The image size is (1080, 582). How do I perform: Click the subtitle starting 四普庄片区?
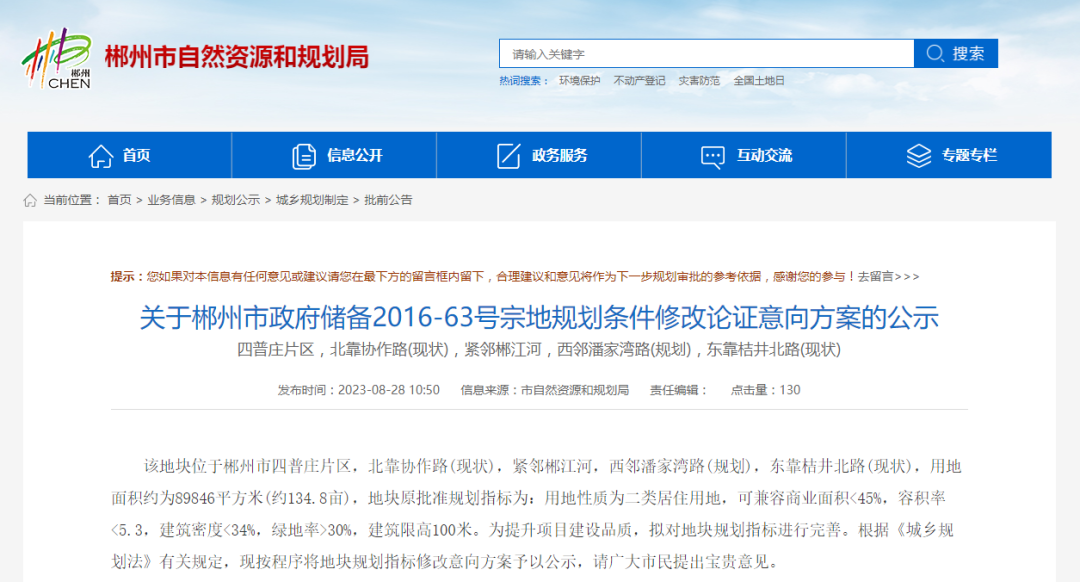point(539,350)
